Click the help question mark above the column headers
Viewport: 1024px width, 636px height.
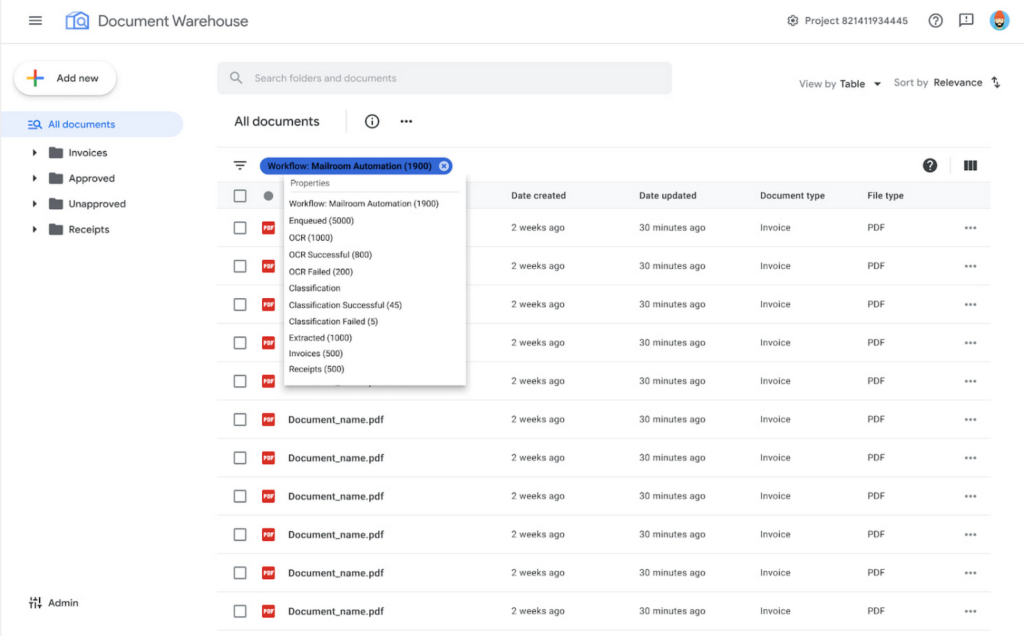pos(930,165)
